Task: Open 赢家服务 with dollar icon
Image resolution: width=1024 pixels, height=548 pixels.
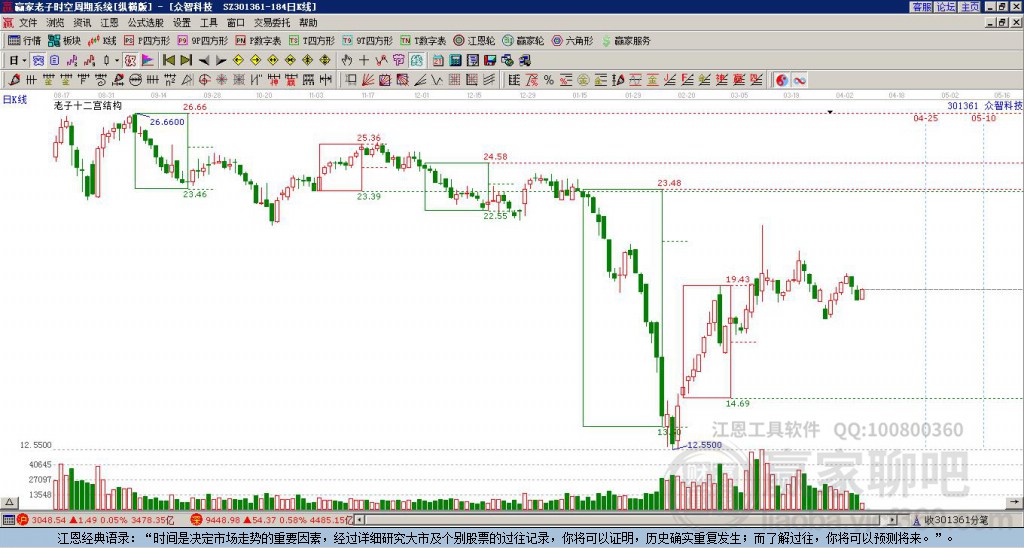Action: click(626, 40)
